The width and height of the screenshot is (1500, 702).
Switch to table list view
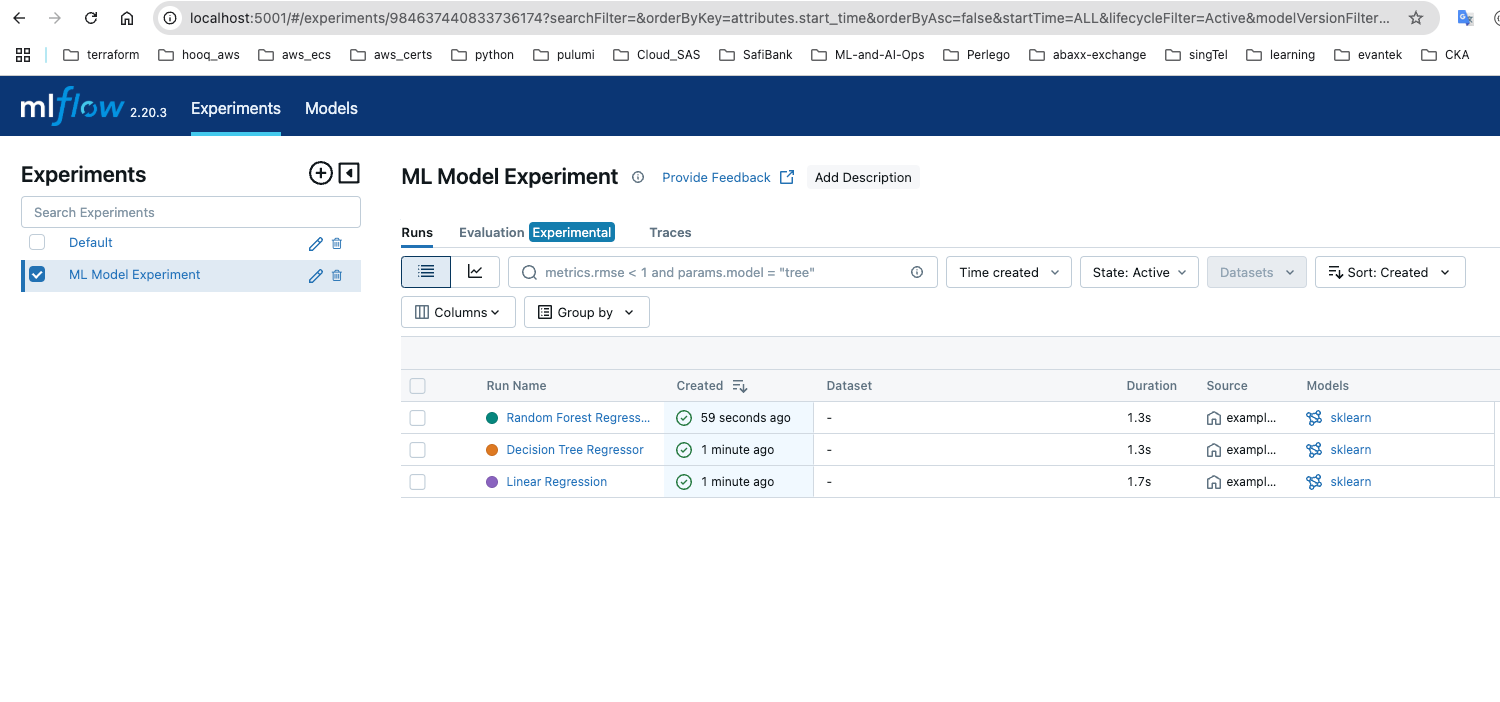(x=426, y=272)
